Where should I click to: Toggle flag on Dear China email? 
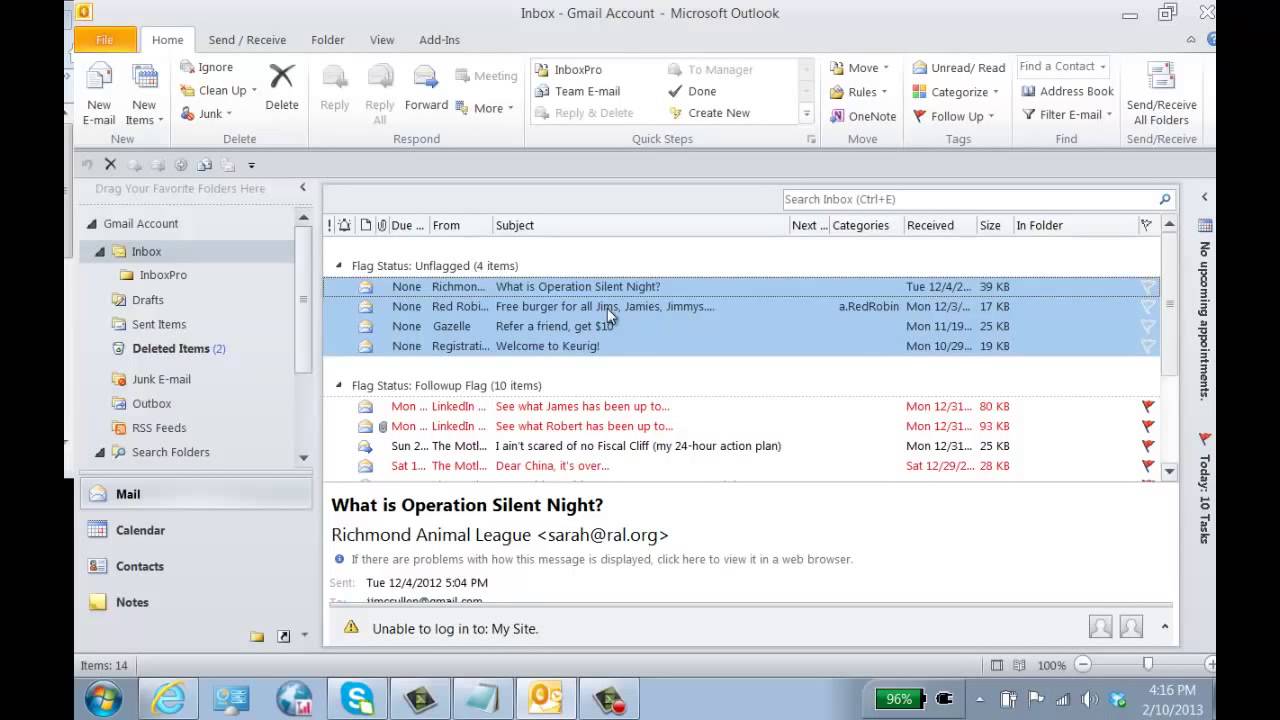point(1148,466)
